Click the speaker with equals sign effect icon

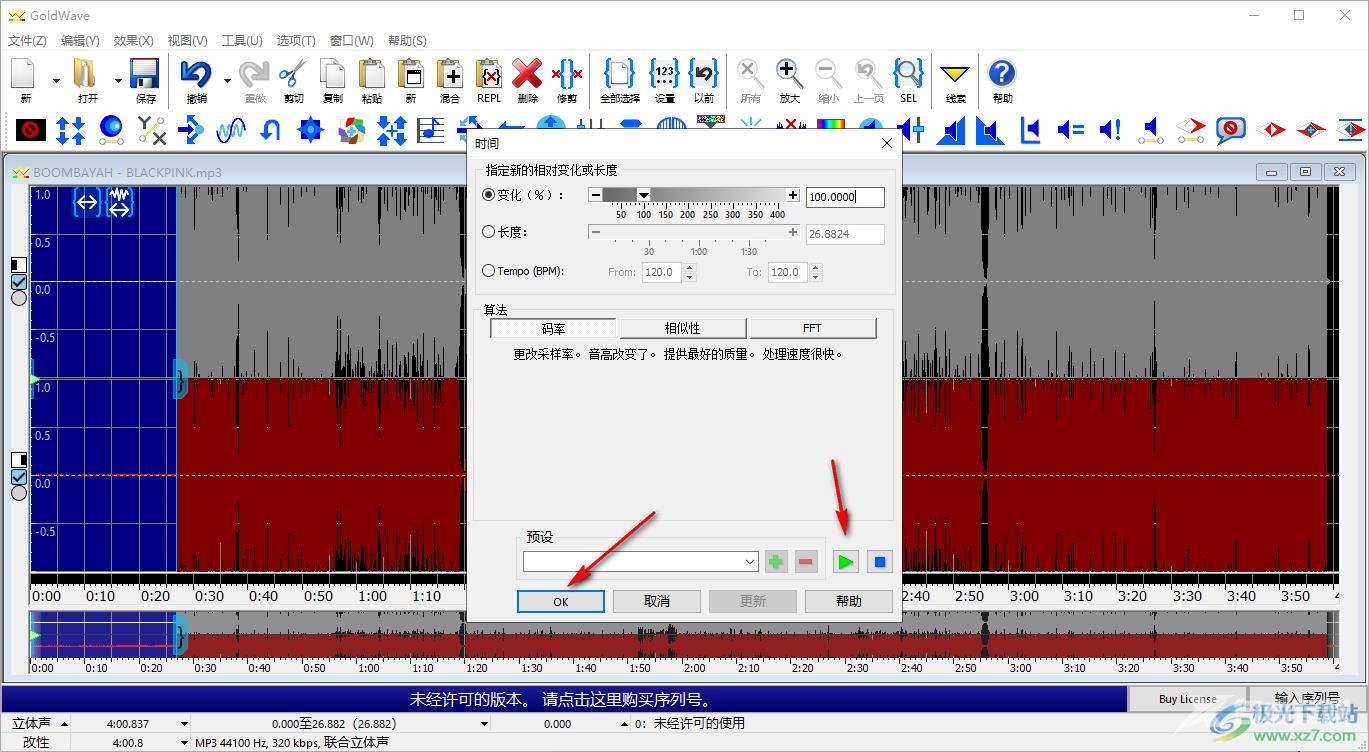(x=1070, y=129)
